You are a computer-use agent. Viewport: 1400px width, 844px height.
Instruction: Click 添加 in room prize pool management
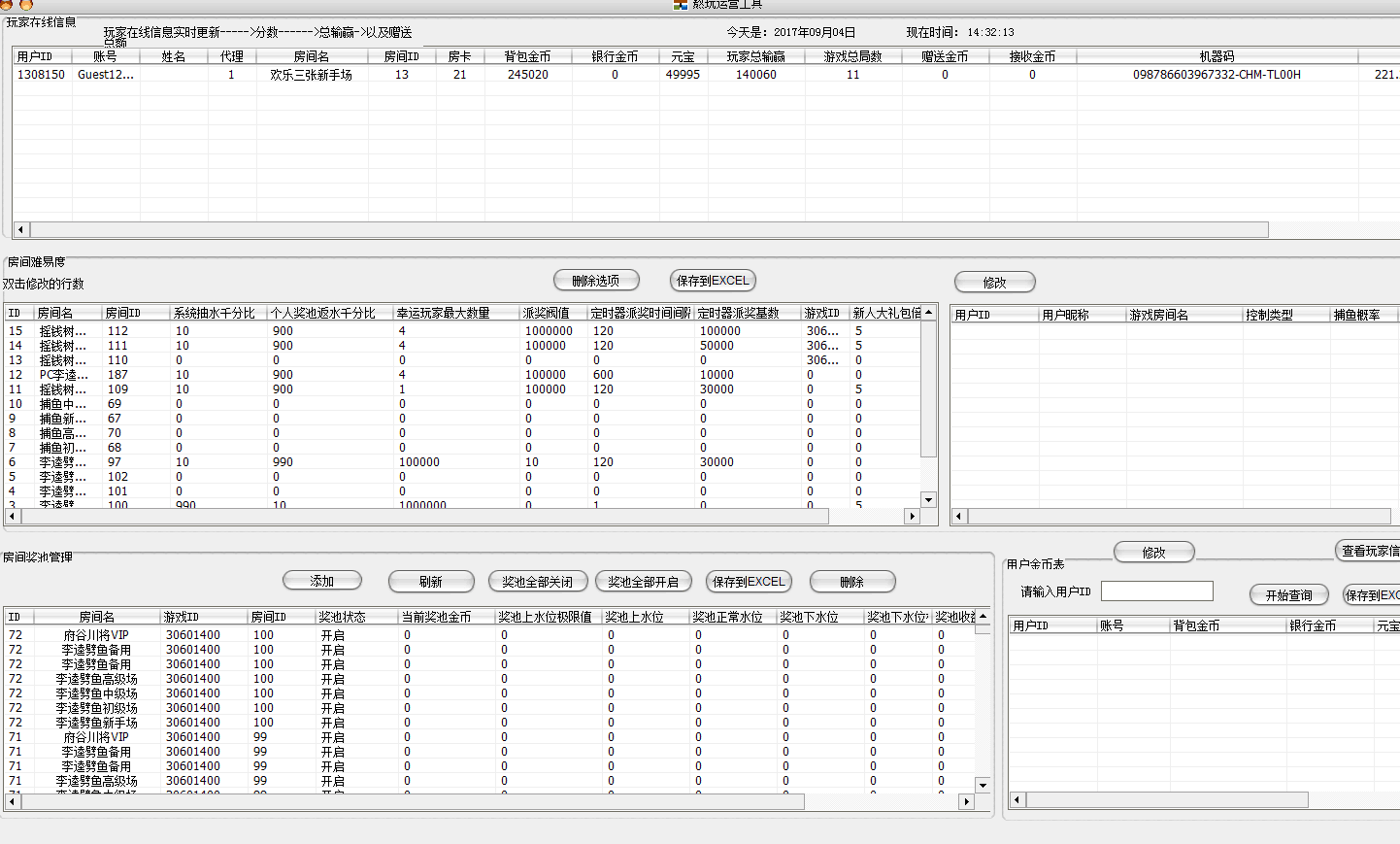[322, 581]
